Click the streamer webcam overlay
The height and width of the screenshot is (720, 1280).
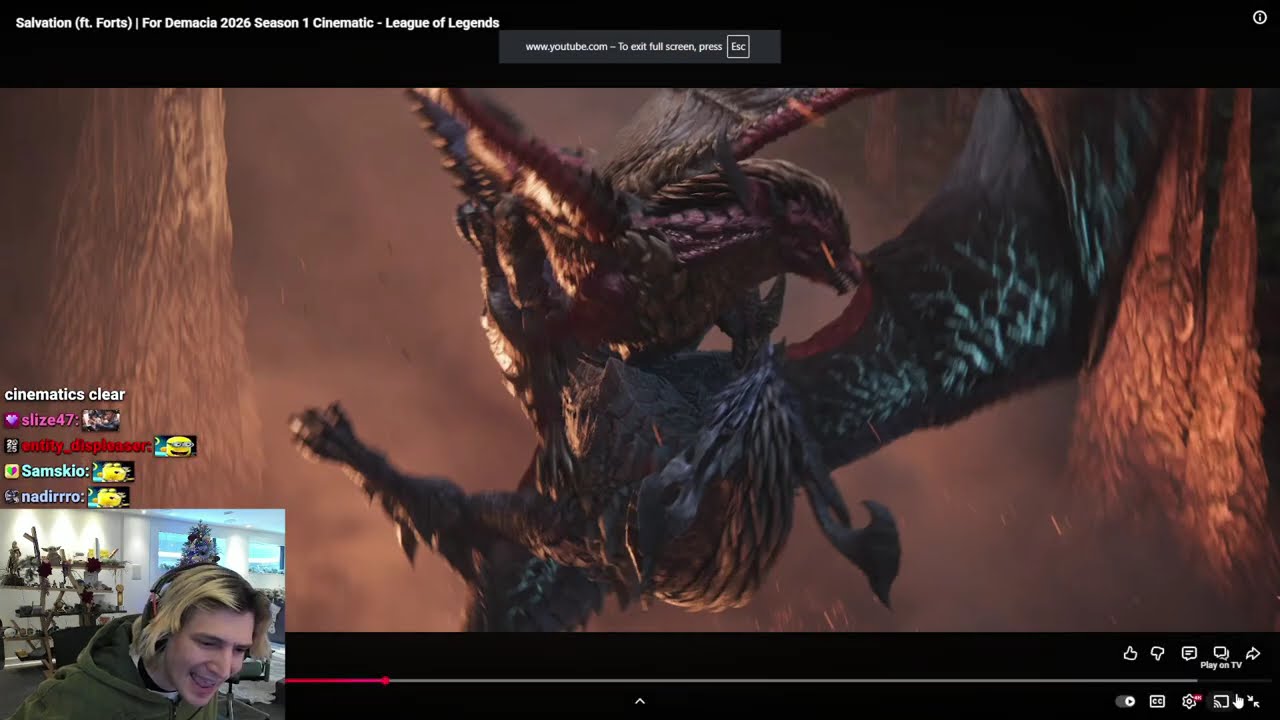(142, 614)
